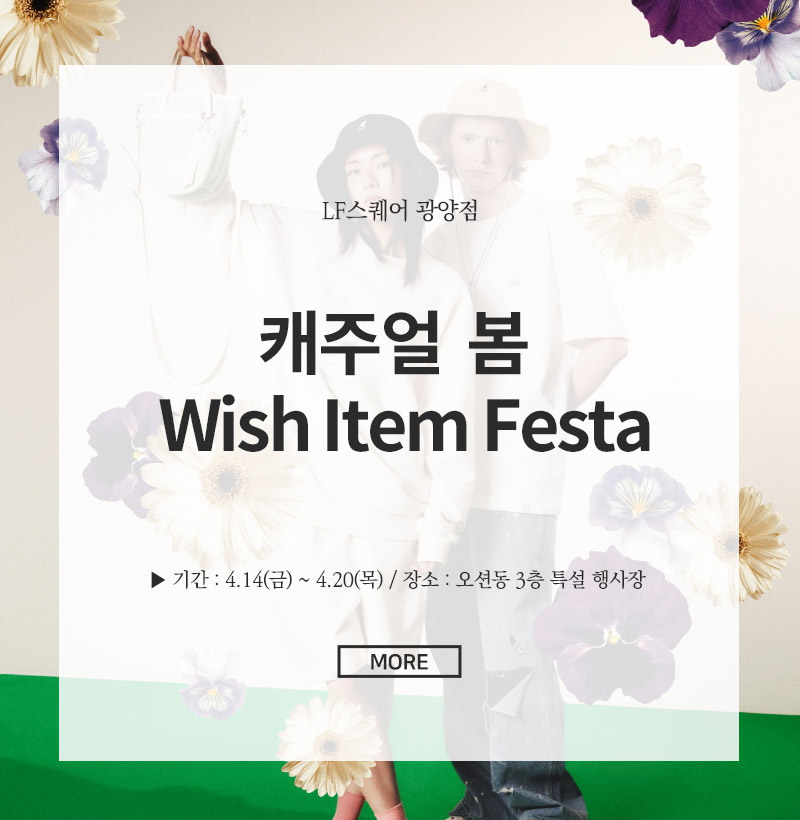This screenshot has height=820, width=800.
Task: Click the play-triangle bullet before 기간
Action: coord(157,580)
